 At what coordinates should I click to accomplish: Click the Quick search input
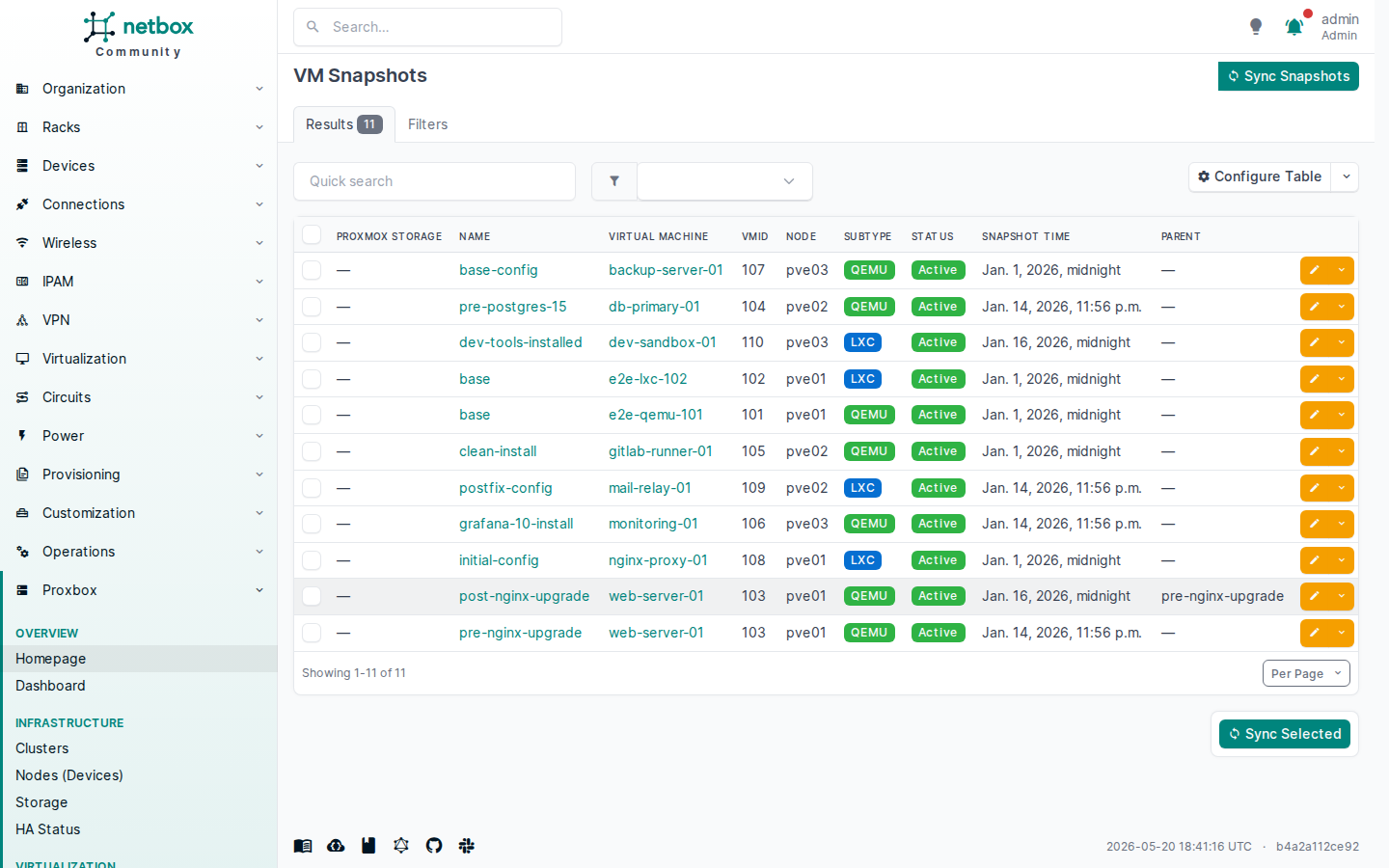(x=434, y=181)
